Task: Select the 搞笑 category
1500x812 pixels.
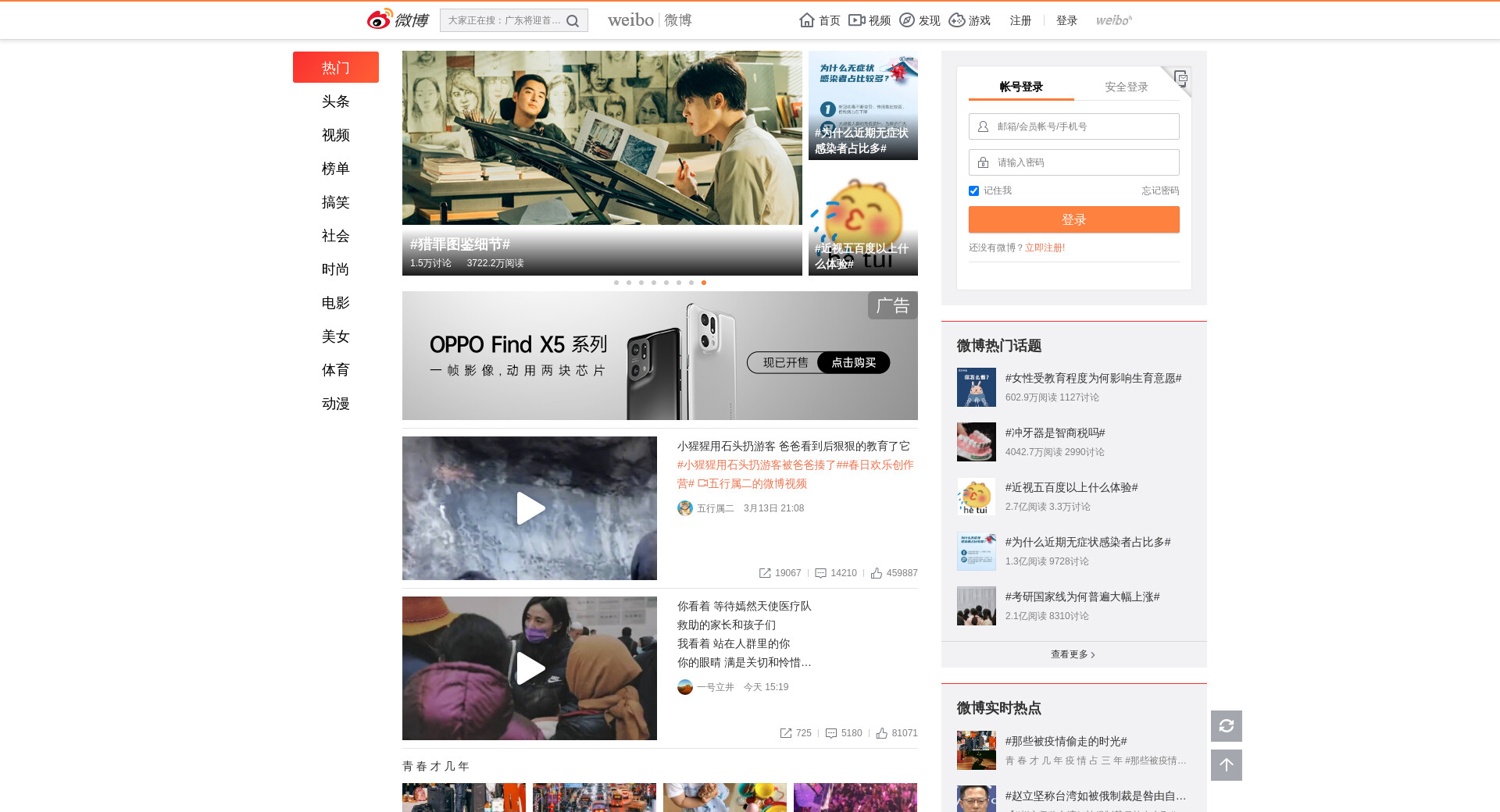Action: coord(336,202)
